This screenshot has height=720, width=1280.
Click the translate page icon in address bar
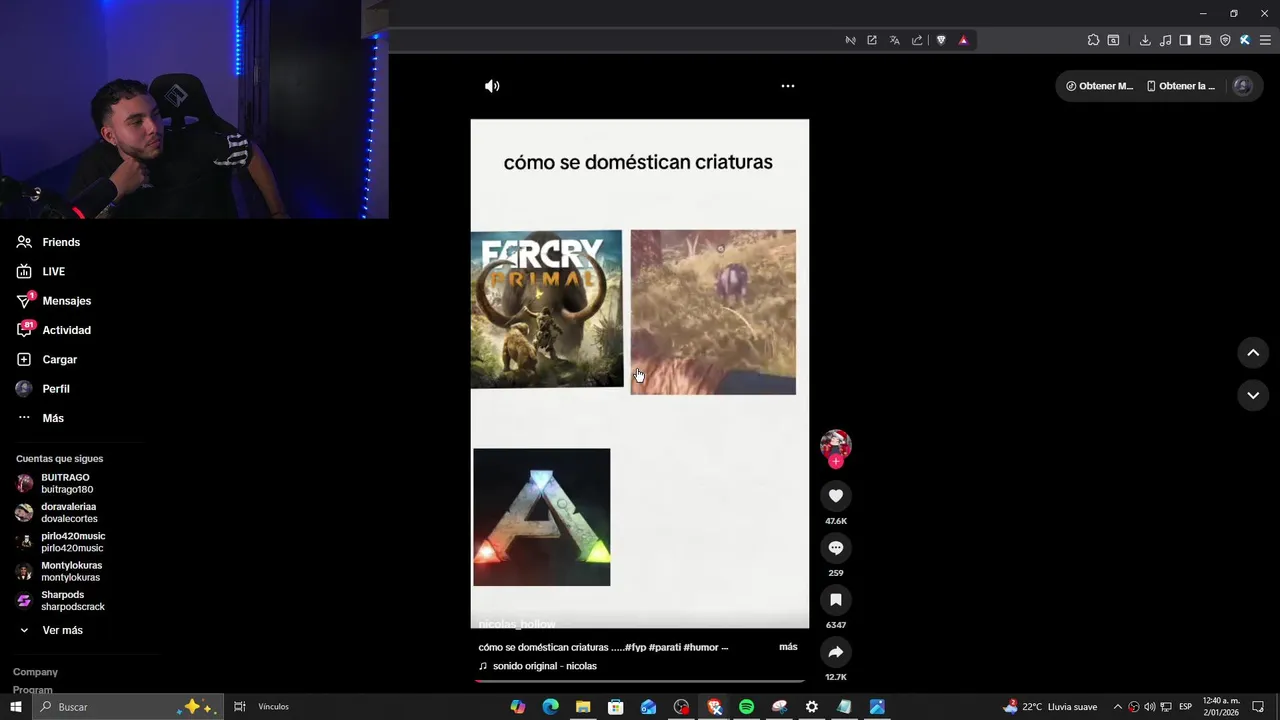click(894, 40)
